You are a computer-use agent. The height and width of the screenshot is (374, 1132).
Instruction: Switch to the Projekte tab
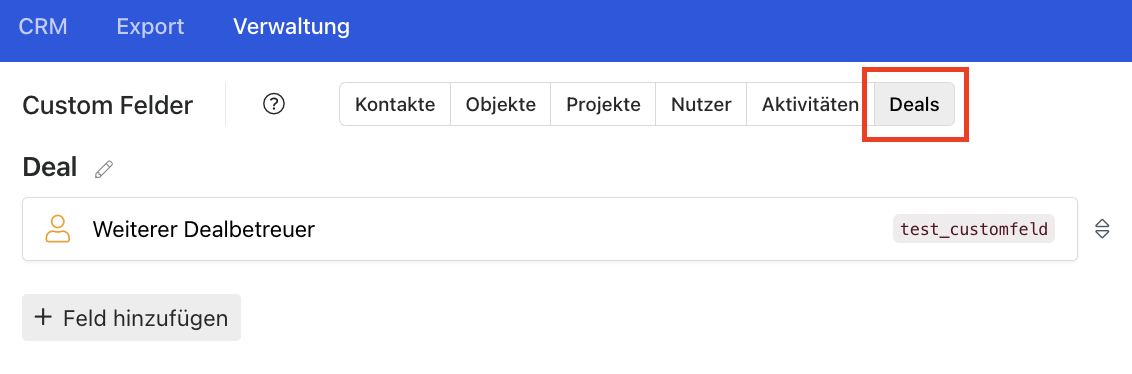tap(603, 105)
